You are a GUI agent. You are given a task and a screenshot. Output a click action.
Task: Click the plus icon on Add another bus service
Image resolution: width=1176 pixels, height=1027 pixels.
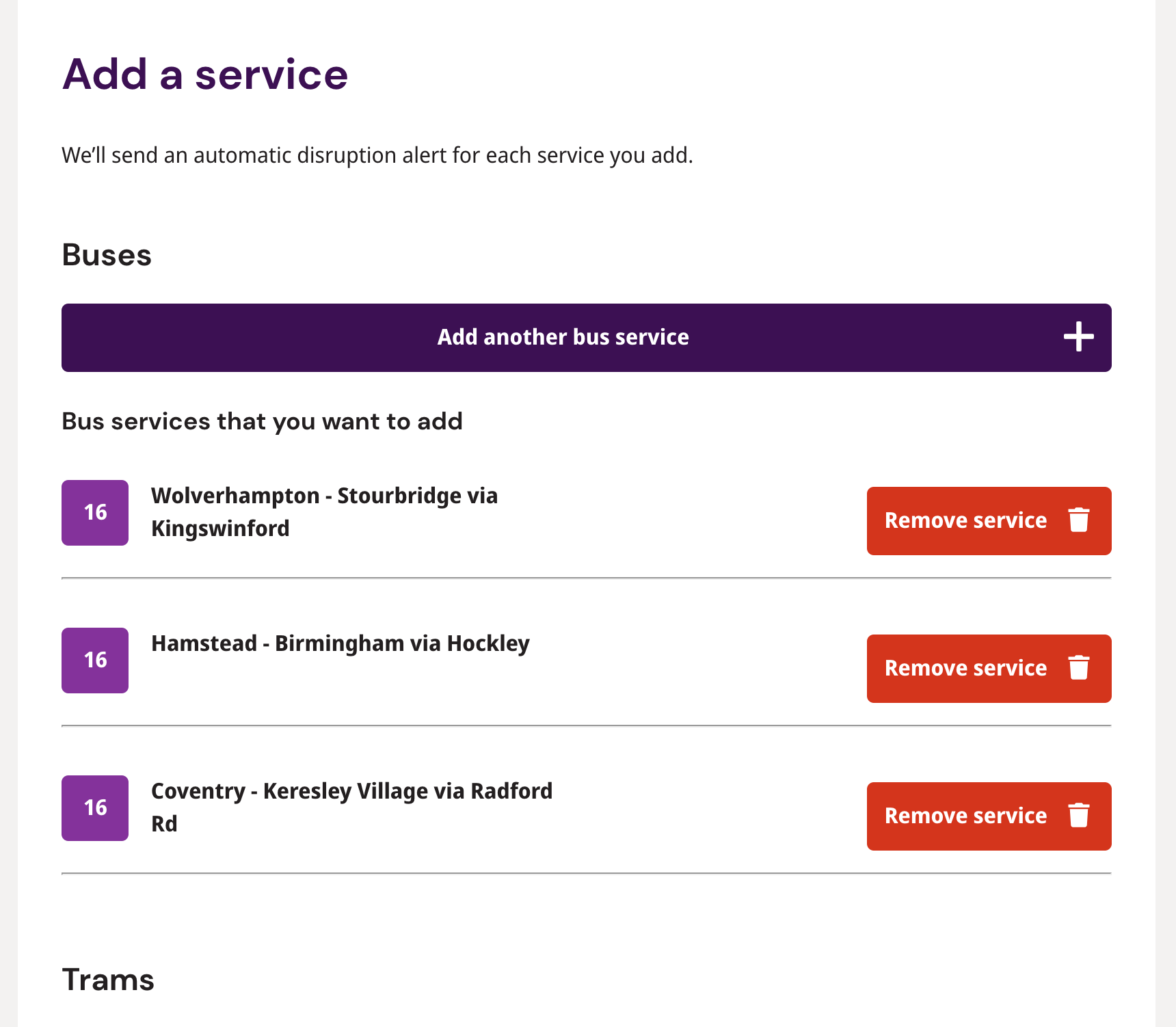(x=1078, y=337)
